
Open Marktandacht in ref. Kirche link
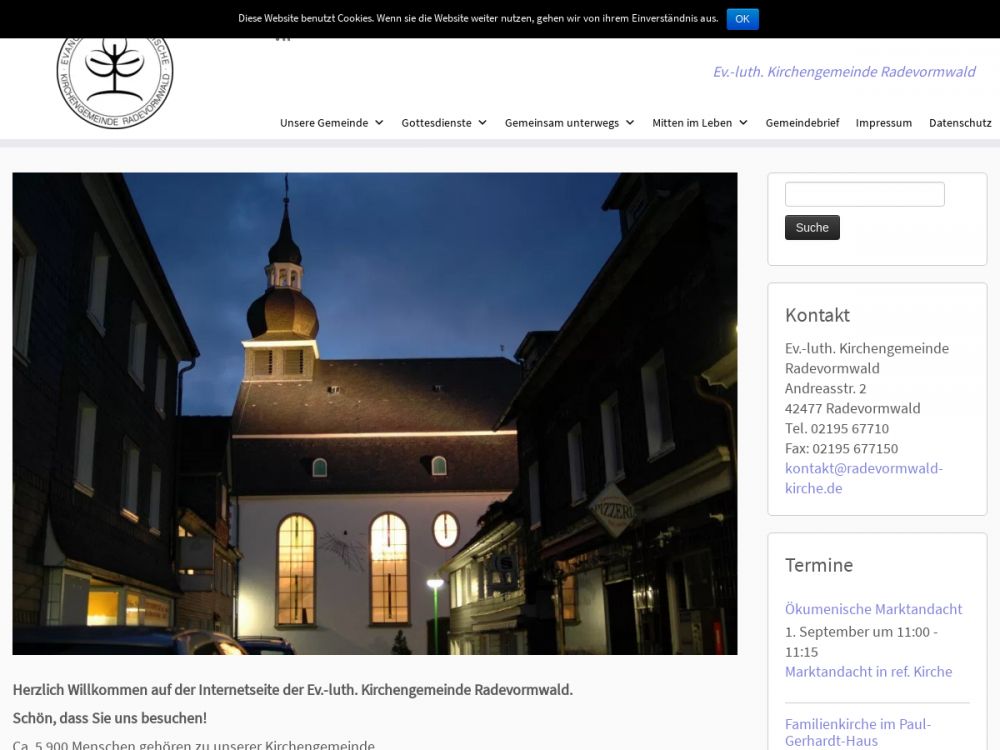tap(868, 672)
